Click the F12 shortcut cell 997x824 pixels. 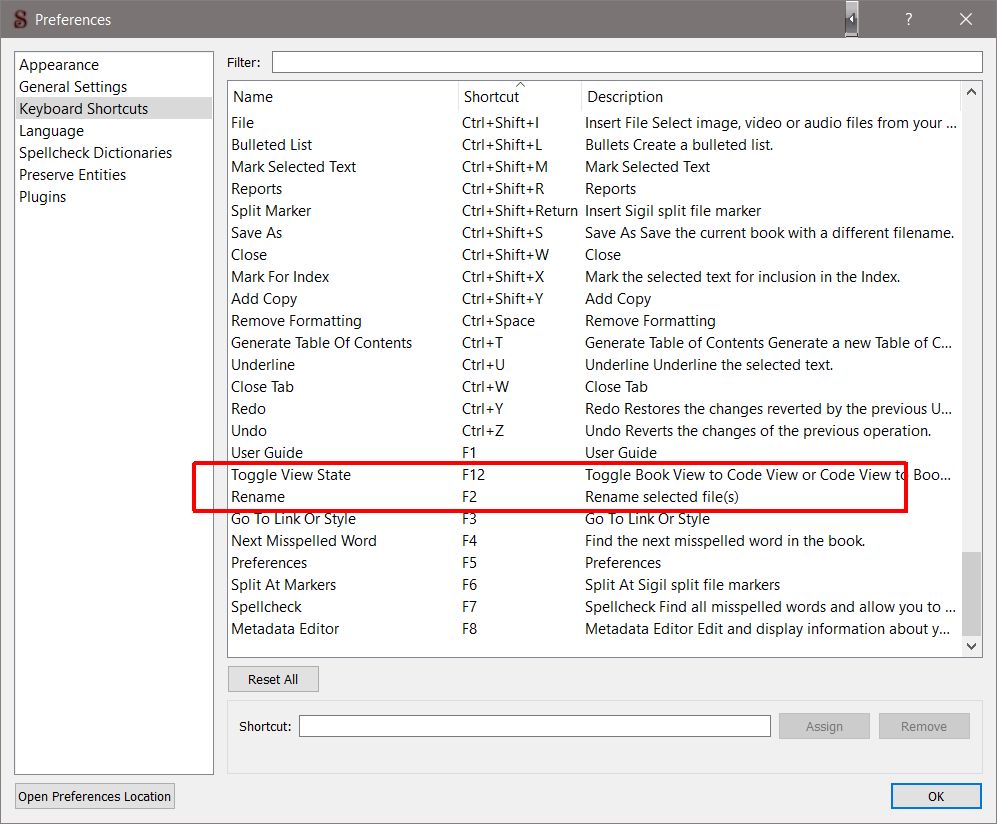point(473,475)
